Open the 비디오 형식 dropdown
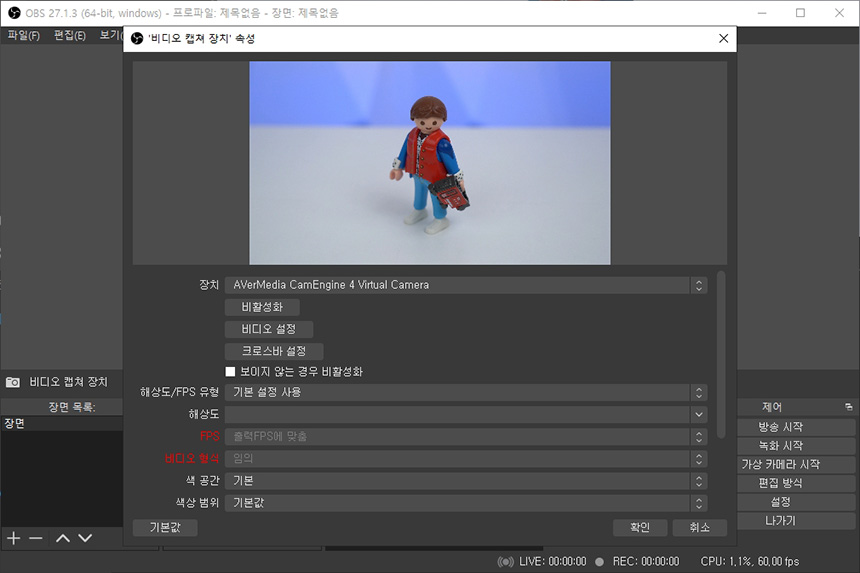860x573 pixels. [x=466, y=458]
